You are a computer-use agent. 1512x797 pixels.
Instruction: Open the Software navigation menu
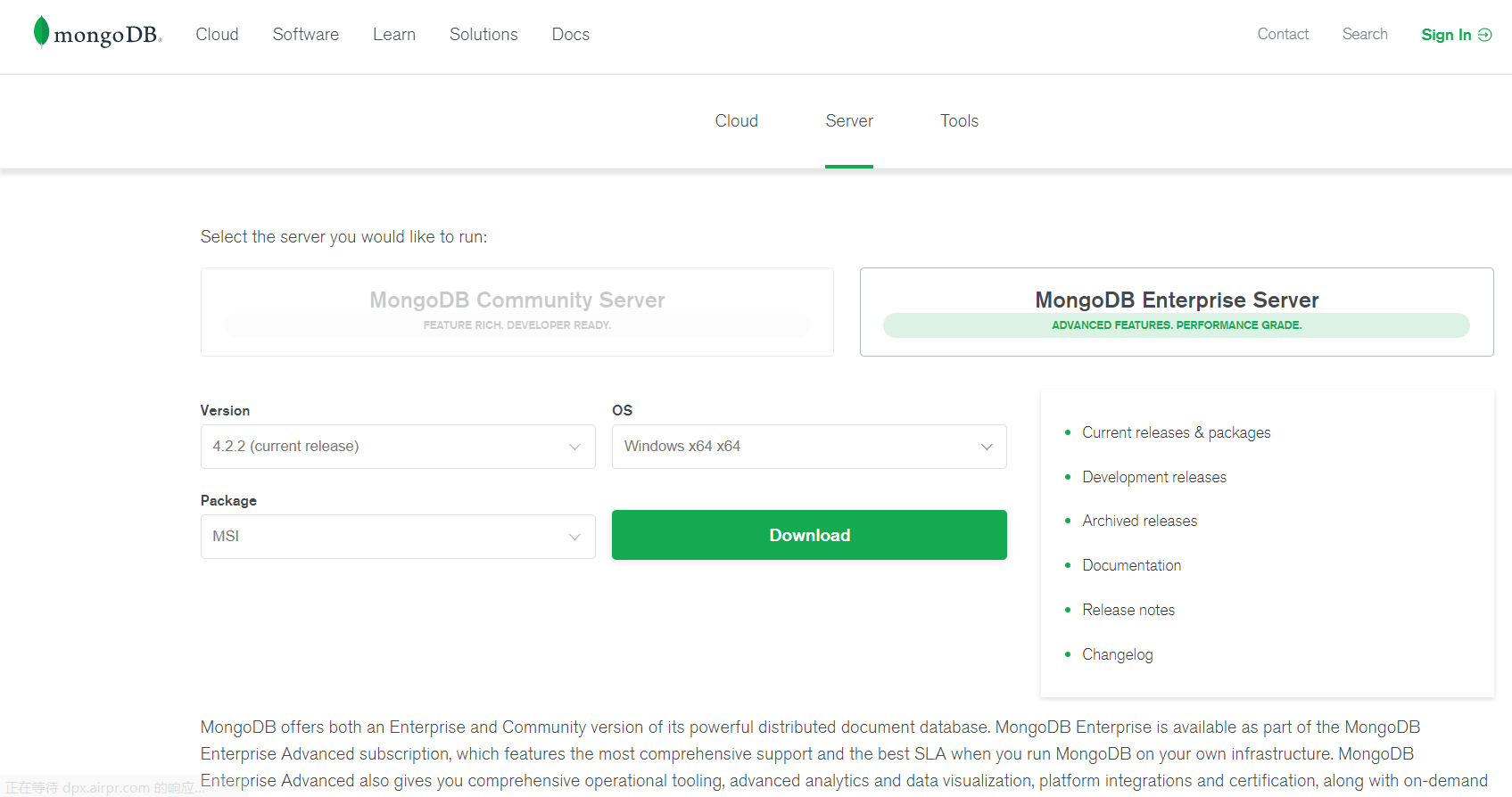306,34
